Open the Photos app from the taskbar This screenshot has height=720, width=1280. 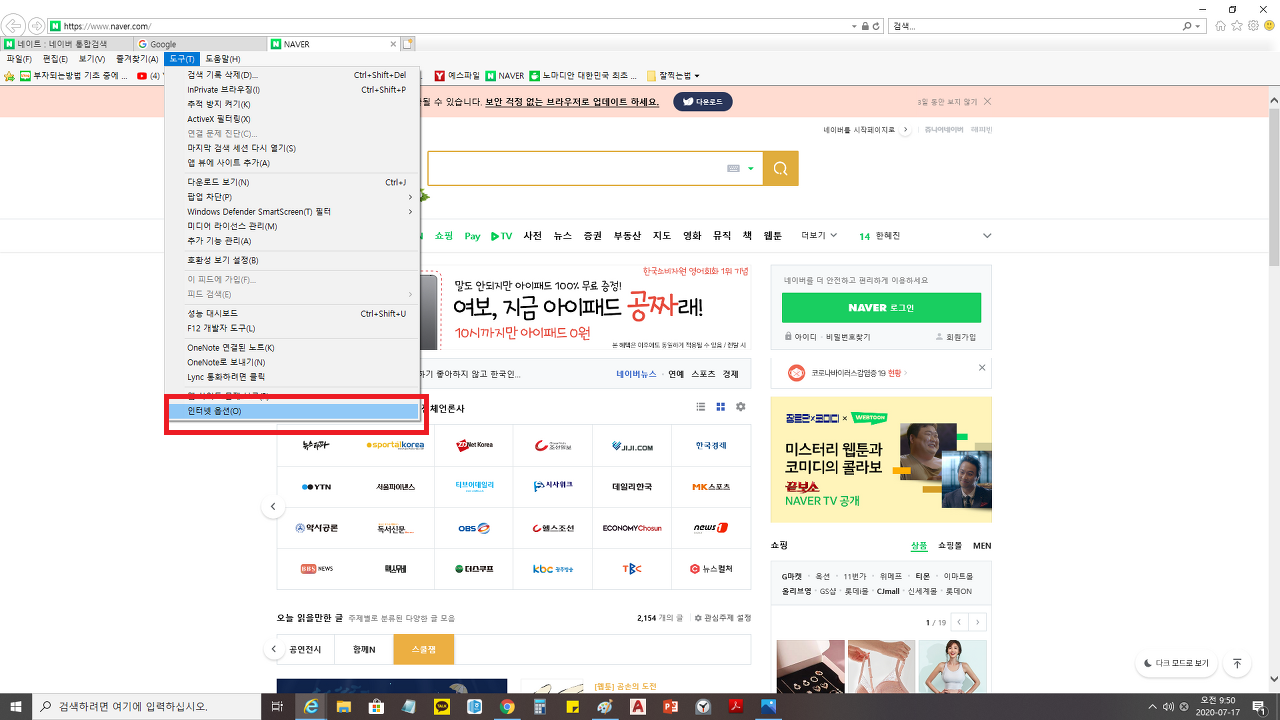(768, 706)
